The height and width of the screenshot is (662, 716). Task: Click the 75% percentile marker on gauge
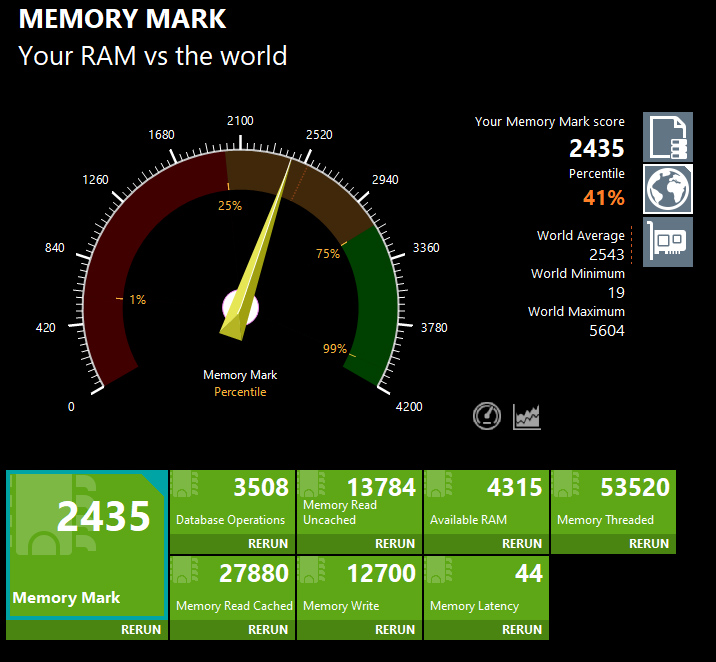pyautogui.click(x=328, y=254)
